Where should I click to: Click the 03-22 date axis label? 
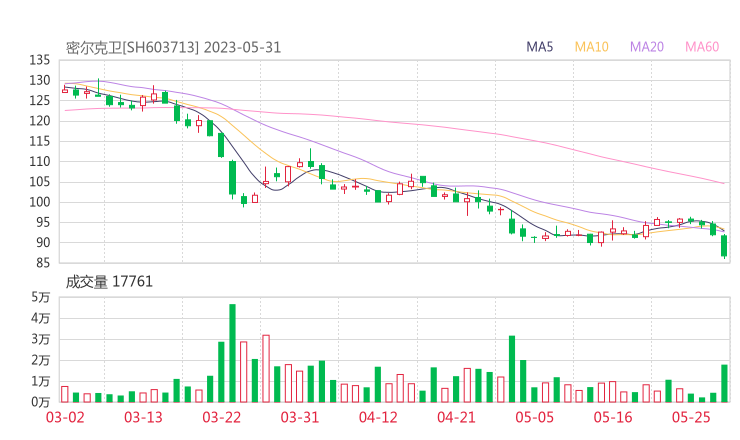click(222, 417)
